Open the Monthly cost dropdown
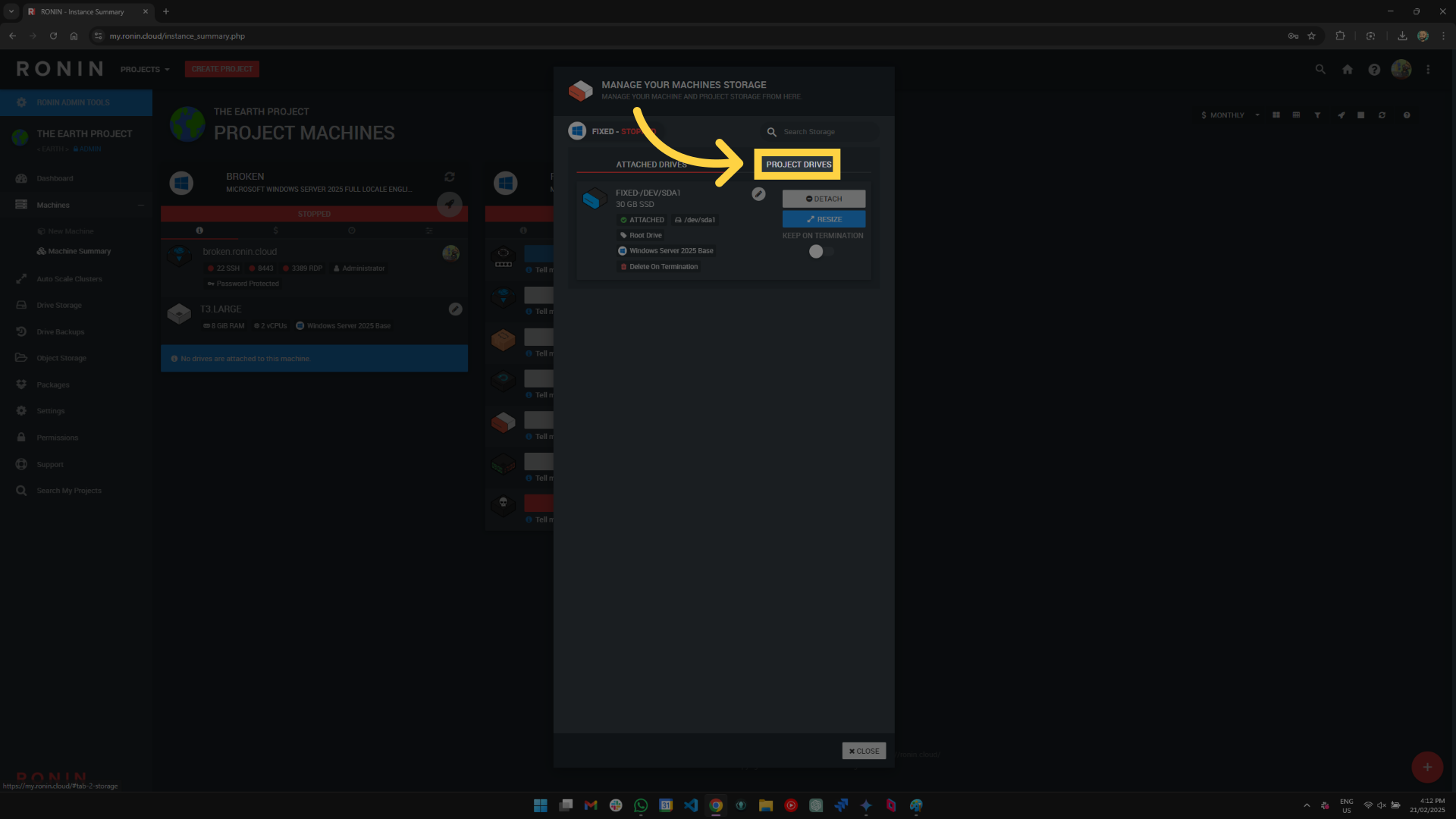This screenshot has width=1456, height=819. tap(1230, 115)
